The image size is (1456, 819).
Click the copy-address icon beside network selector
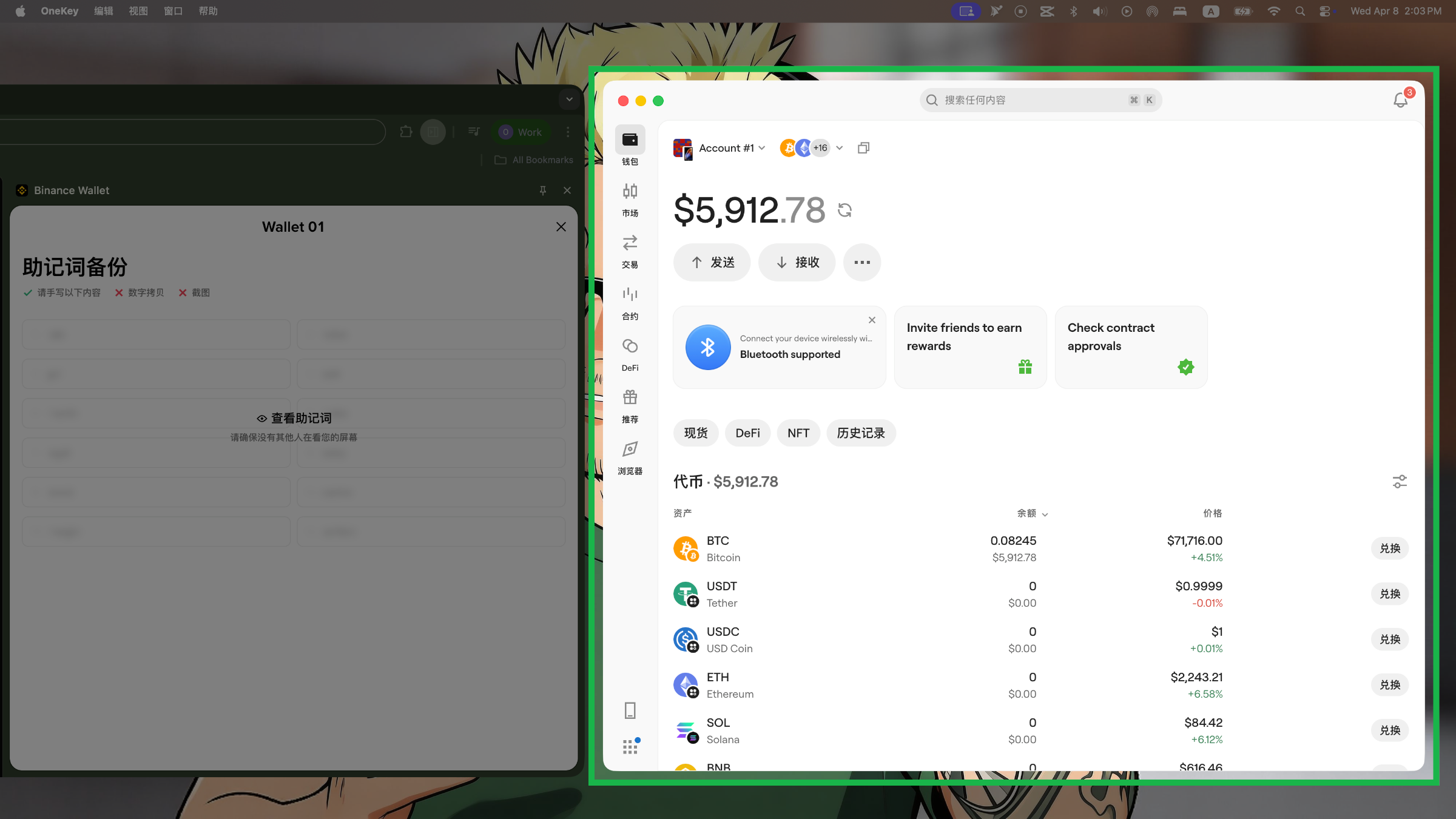[x=863, y=148]
